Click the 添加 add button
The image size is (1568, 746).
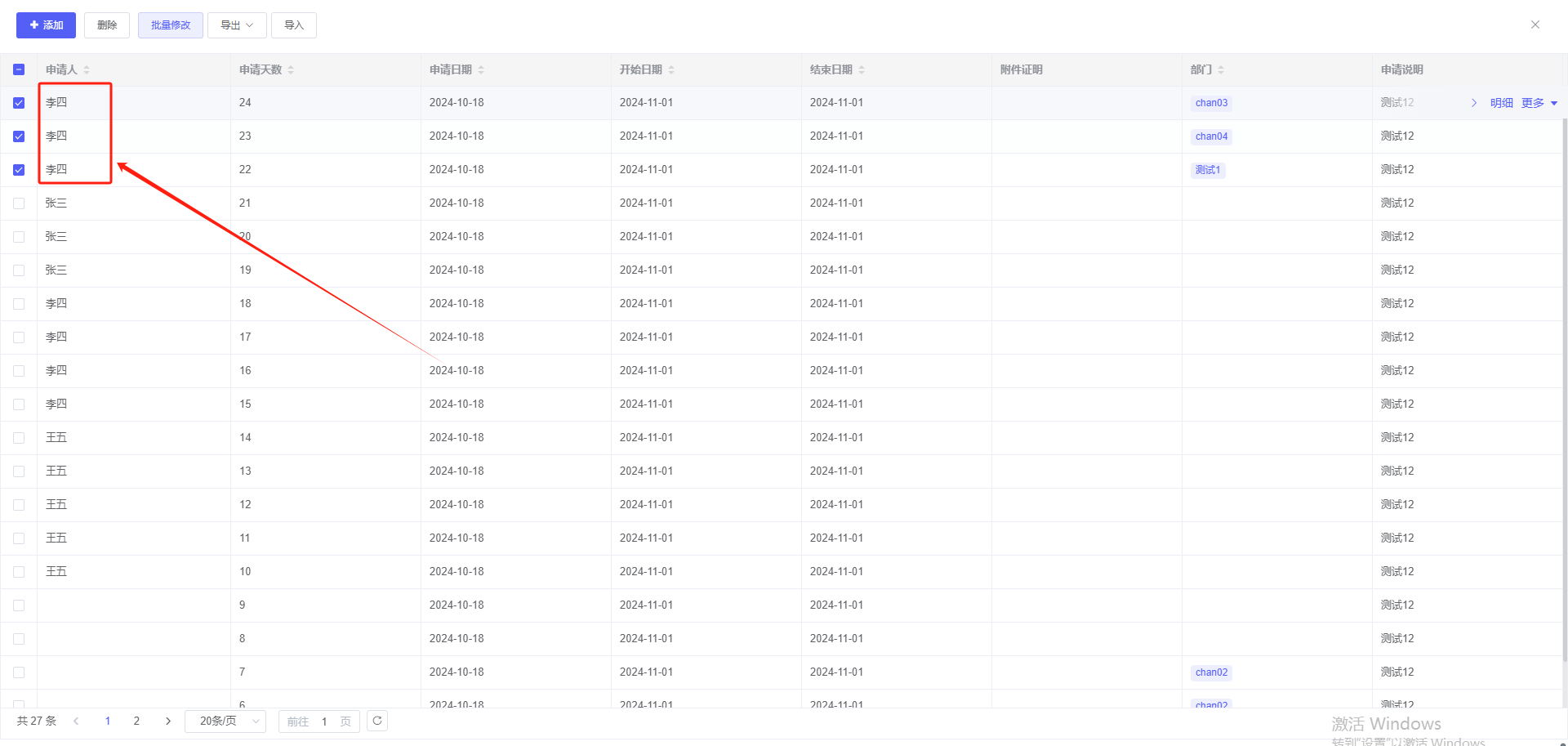click(46, 25)
